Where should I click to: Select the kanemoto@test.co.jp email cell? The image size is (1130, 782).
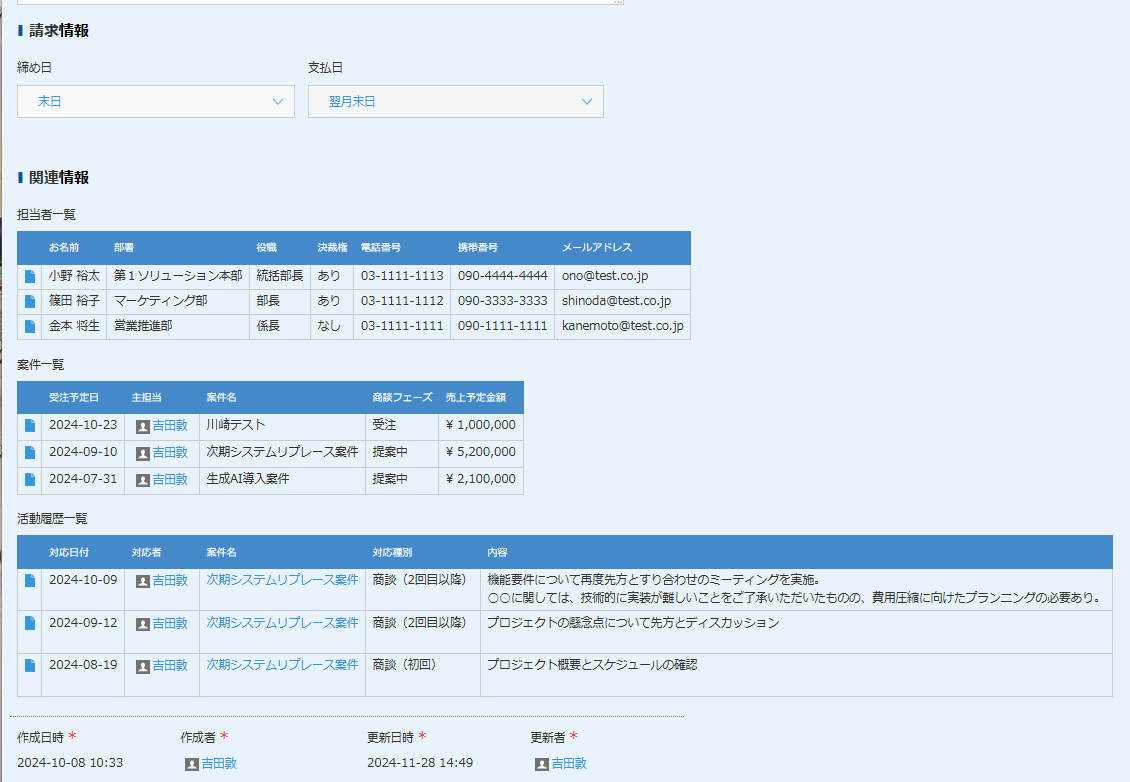click(623, 326)
